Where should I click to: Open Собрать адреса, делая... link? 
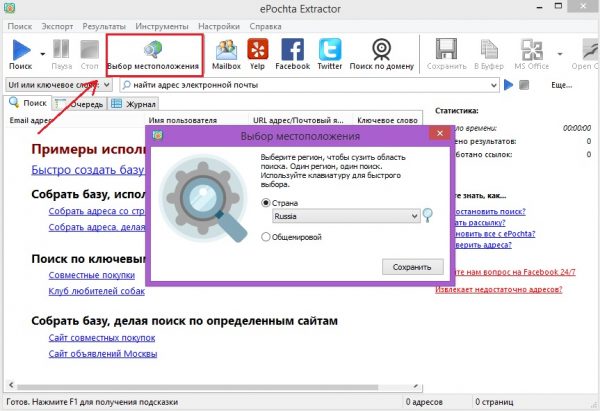click(x=97, y=227)
